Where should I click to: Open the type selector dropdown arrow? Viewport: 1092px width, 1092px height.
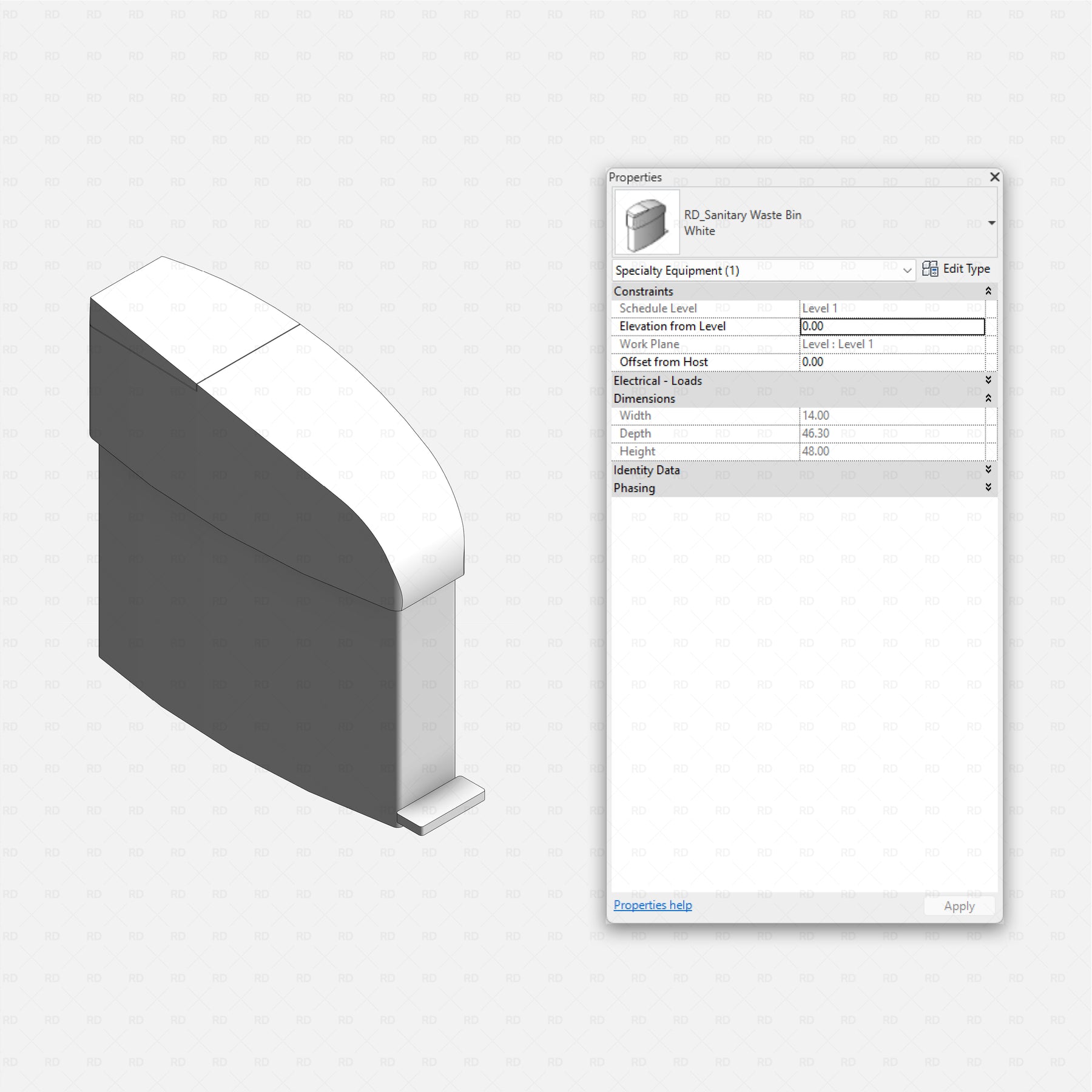(x=991, y=223)
